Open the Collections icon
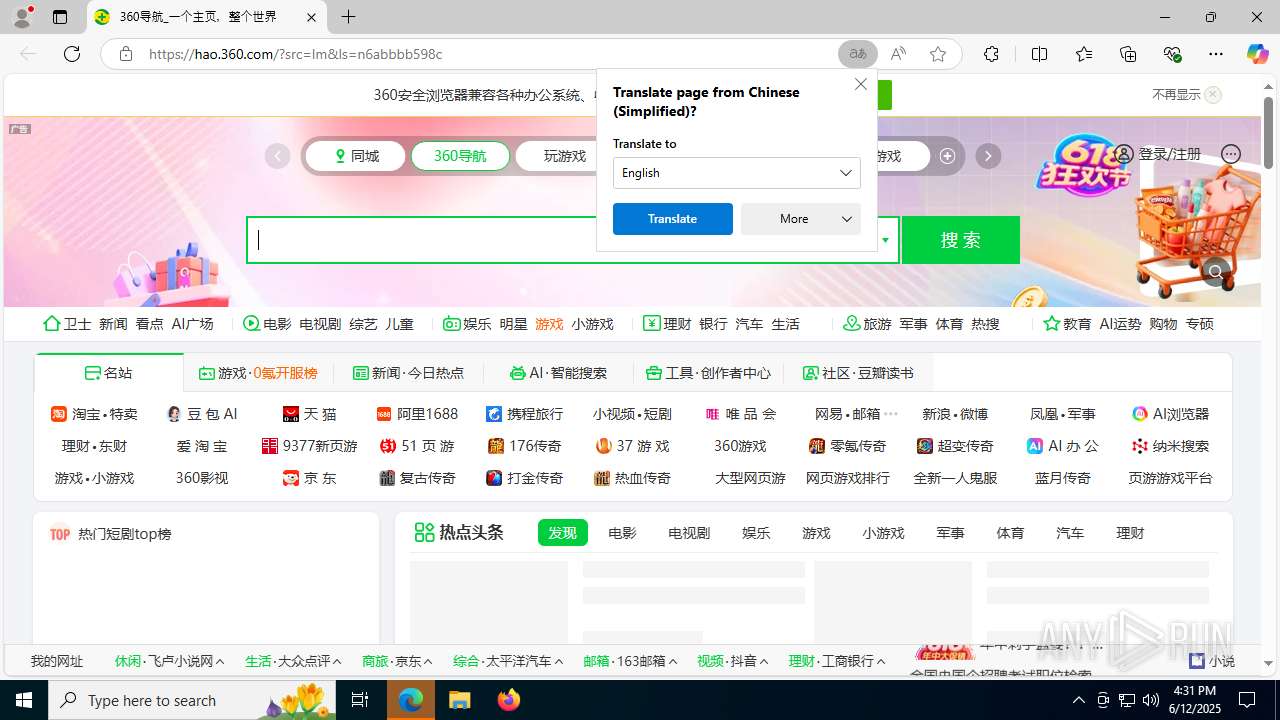The image size is (1280, 720). click(1128, 54)
